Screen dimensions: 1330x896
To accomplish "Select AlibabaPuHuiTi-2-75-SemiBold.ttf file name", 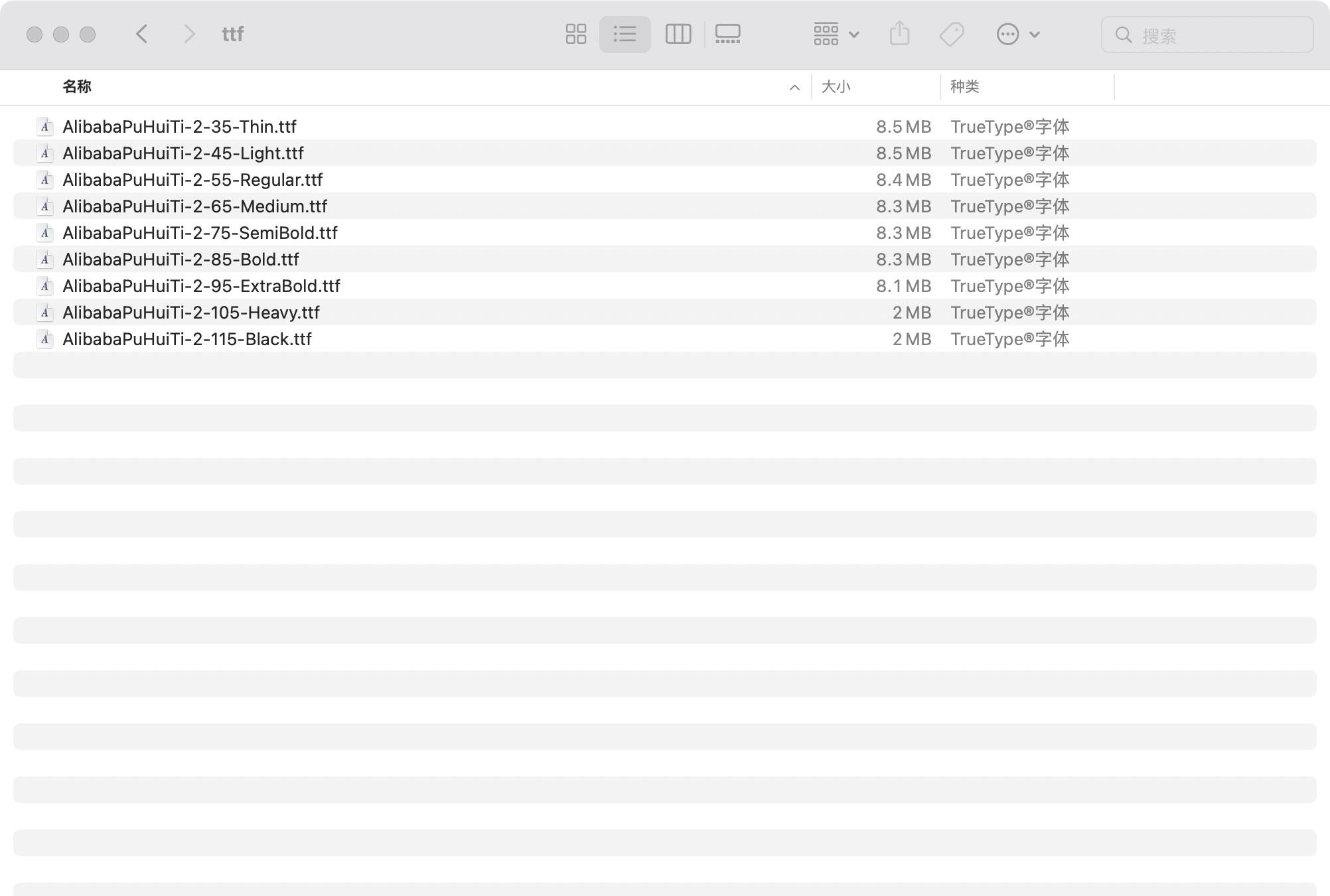I will [x=200, y=232].
